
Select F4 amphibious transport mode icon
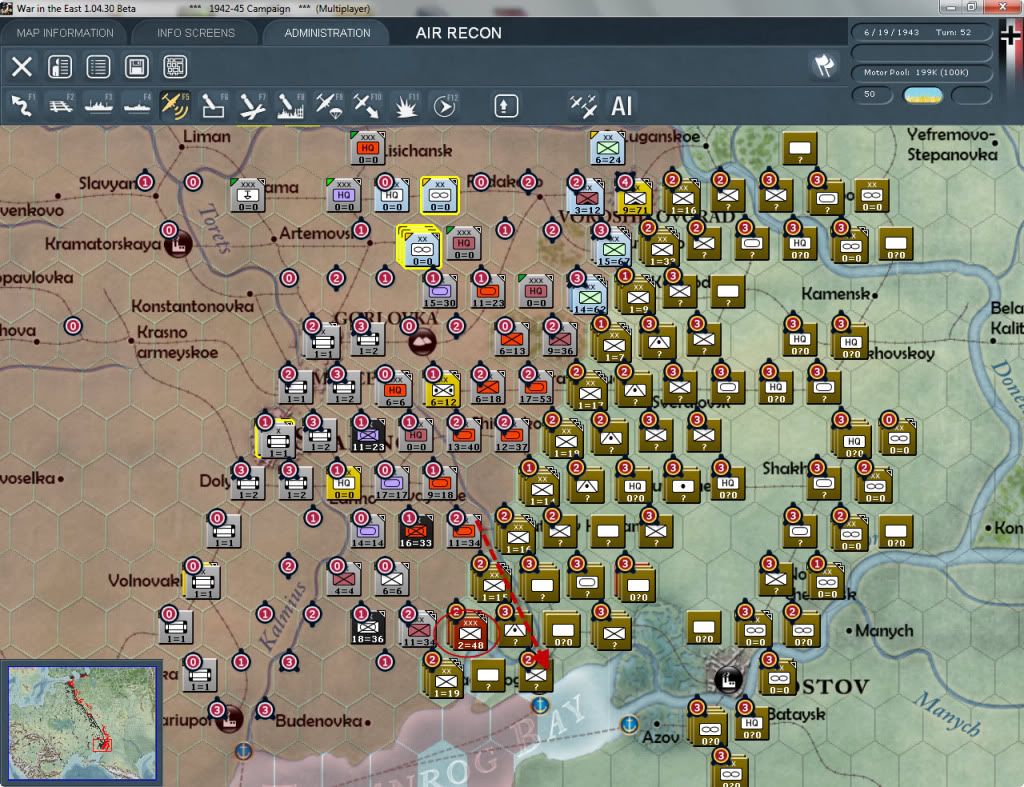click(137, 106)
